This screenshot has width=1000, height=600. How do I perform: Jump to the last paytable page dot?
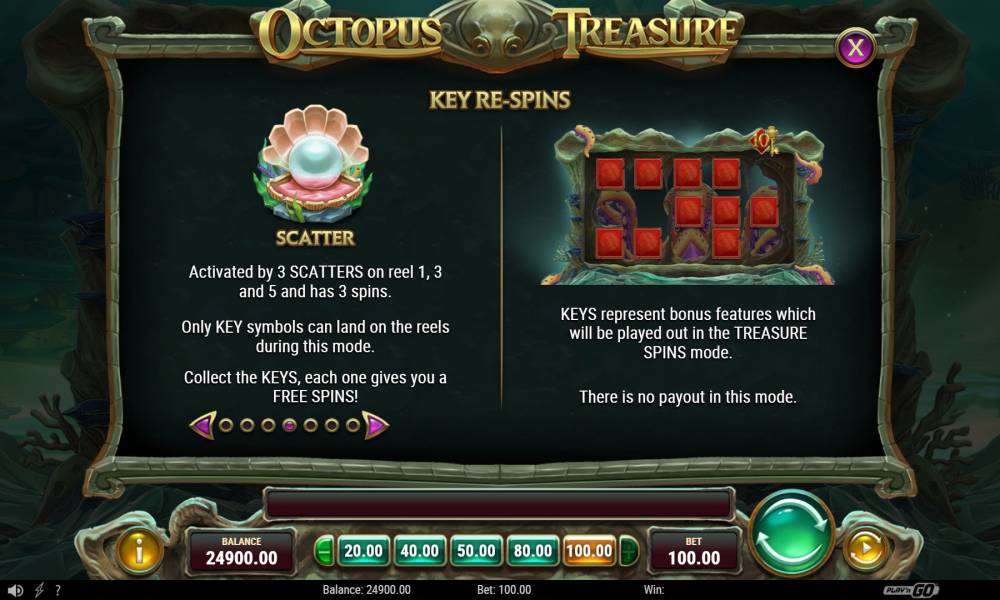coord(353,425)
